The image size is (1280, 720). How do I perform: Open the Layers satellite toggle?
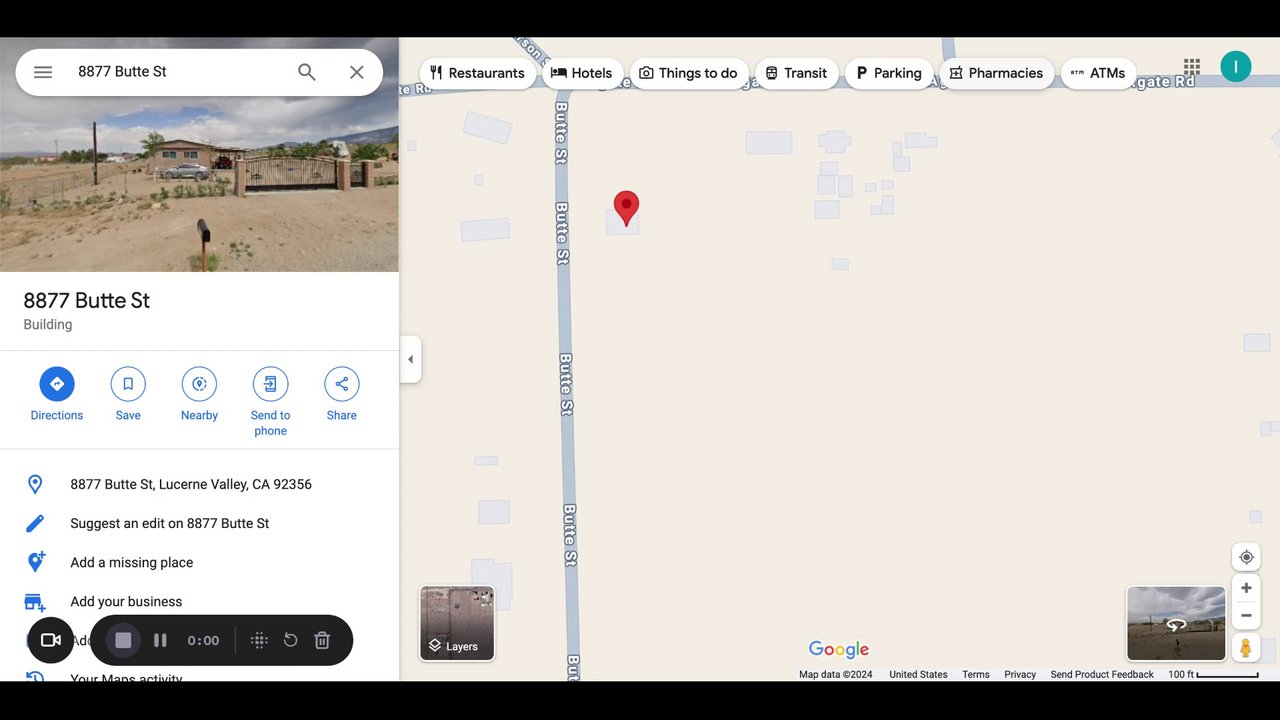tap(457, 623)
